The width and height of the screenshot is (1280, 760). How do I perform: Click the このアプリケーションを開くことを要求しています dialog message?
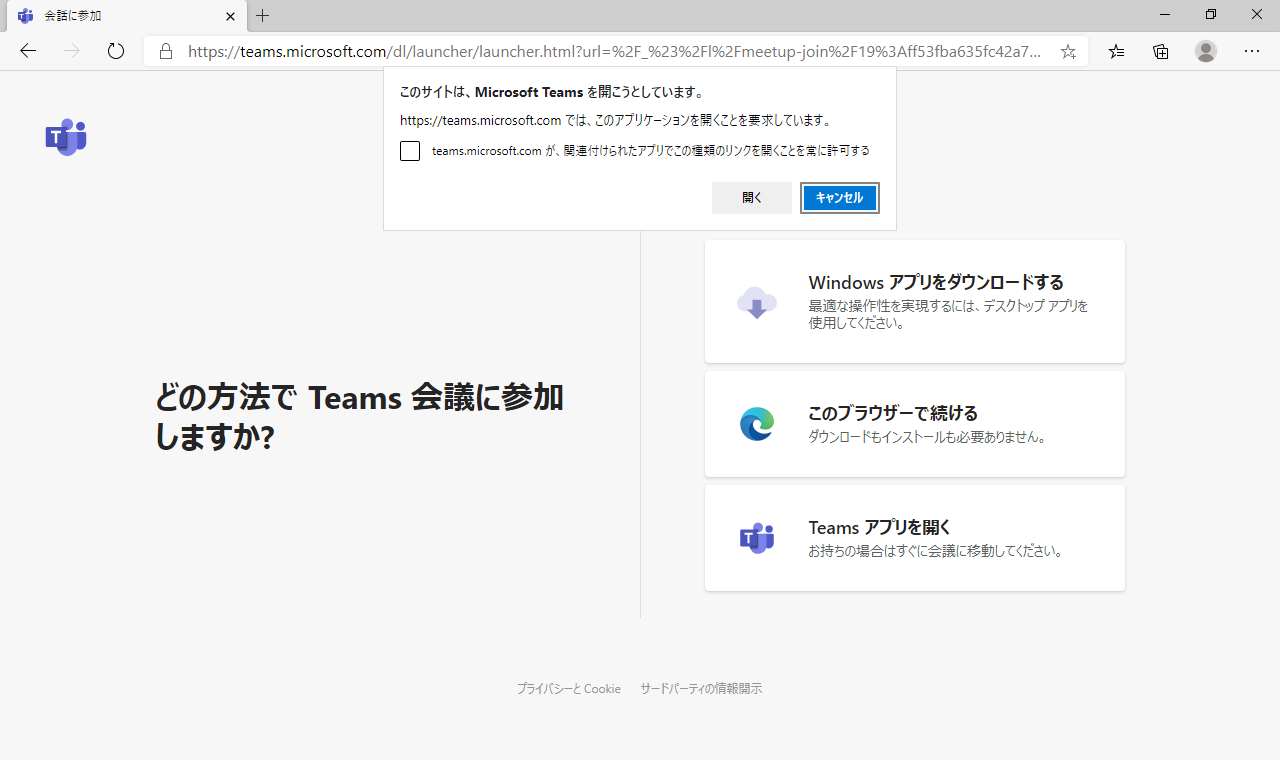(x=616, y=120)
